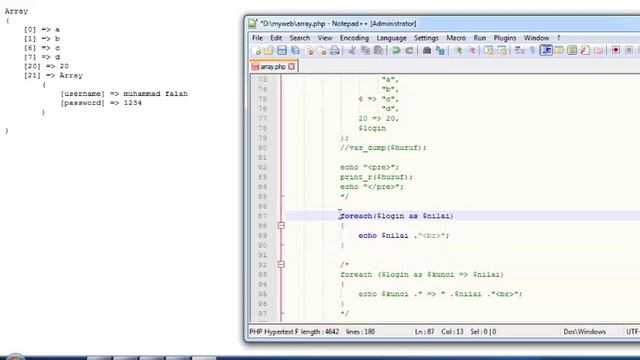This screenshot has width=640, height=360.
Task: Click the echo $kunci commented line
Action: pos(440,294)
